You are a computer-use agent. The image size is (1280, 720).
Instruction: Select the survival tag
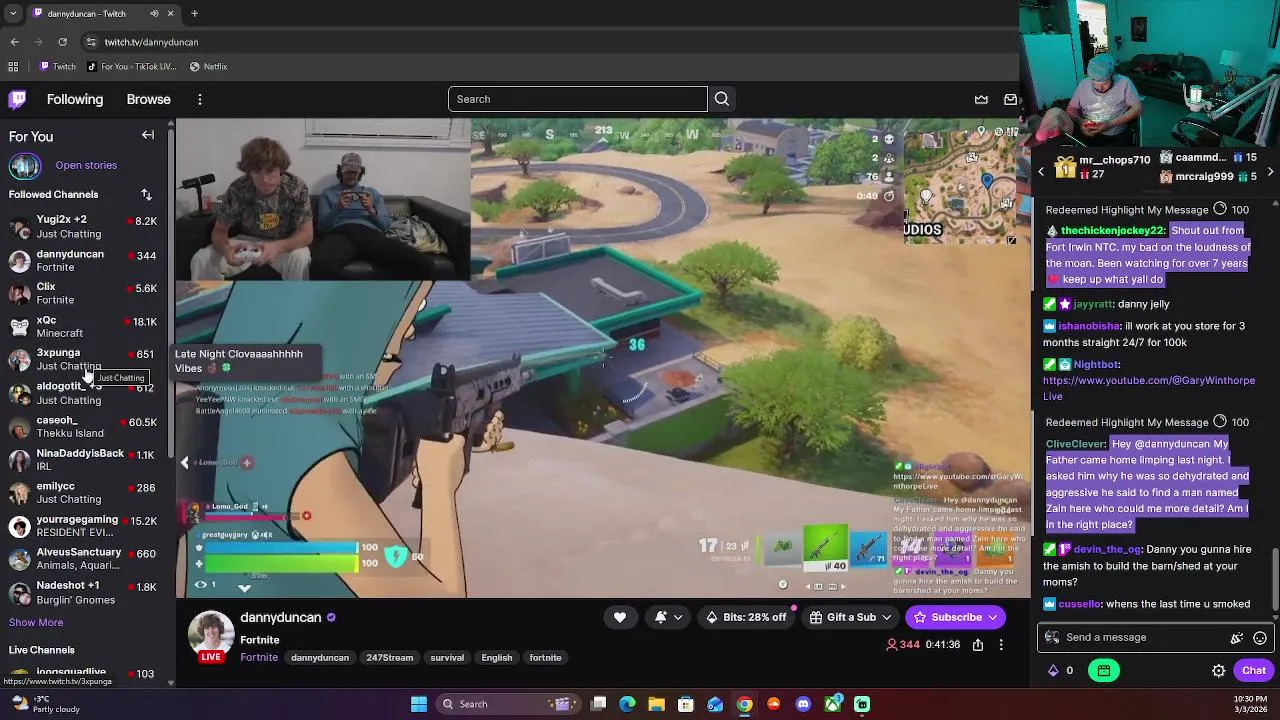tap(447, 657)
